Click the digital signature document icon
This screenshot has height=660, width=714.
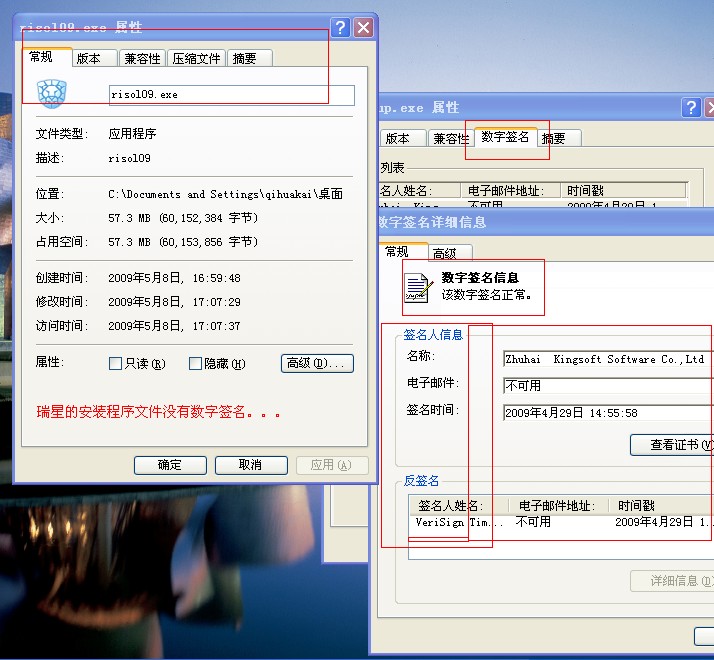pos(418,288)
